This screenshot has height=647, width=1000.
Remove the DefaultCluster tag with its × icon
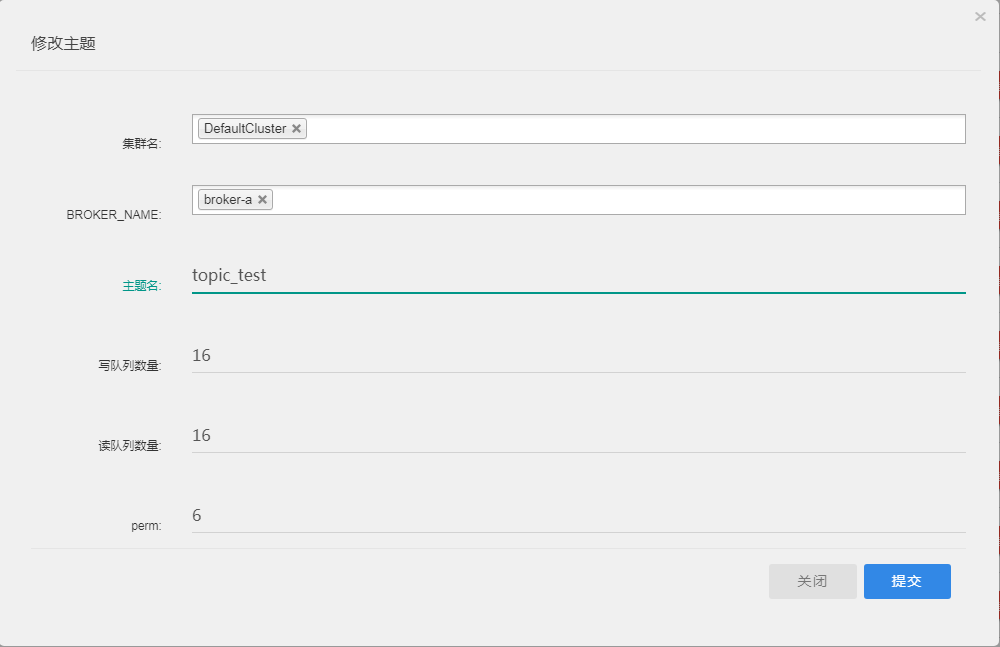[296, 128]
